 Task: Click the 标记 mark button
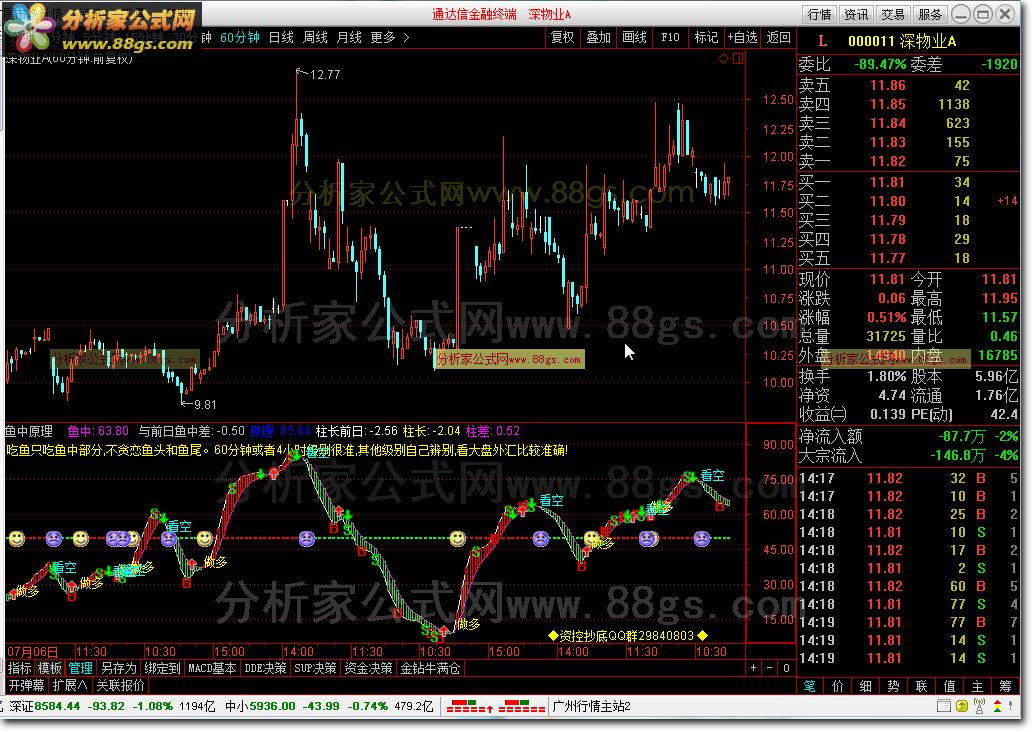click(706, 38)
